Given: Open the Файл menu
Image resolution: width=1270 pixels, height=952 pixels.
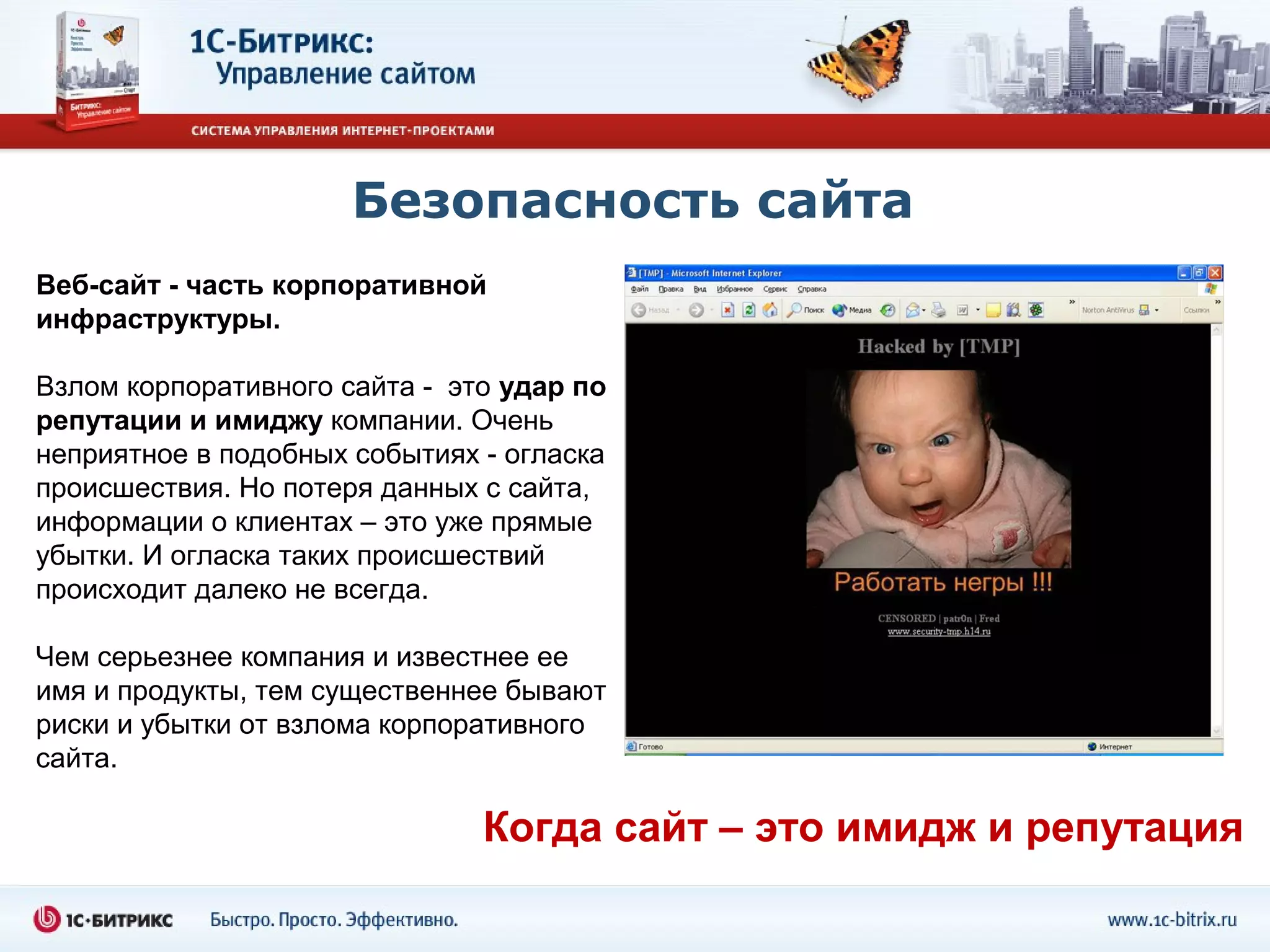Looking at the screenshot, I should point(640,289).
